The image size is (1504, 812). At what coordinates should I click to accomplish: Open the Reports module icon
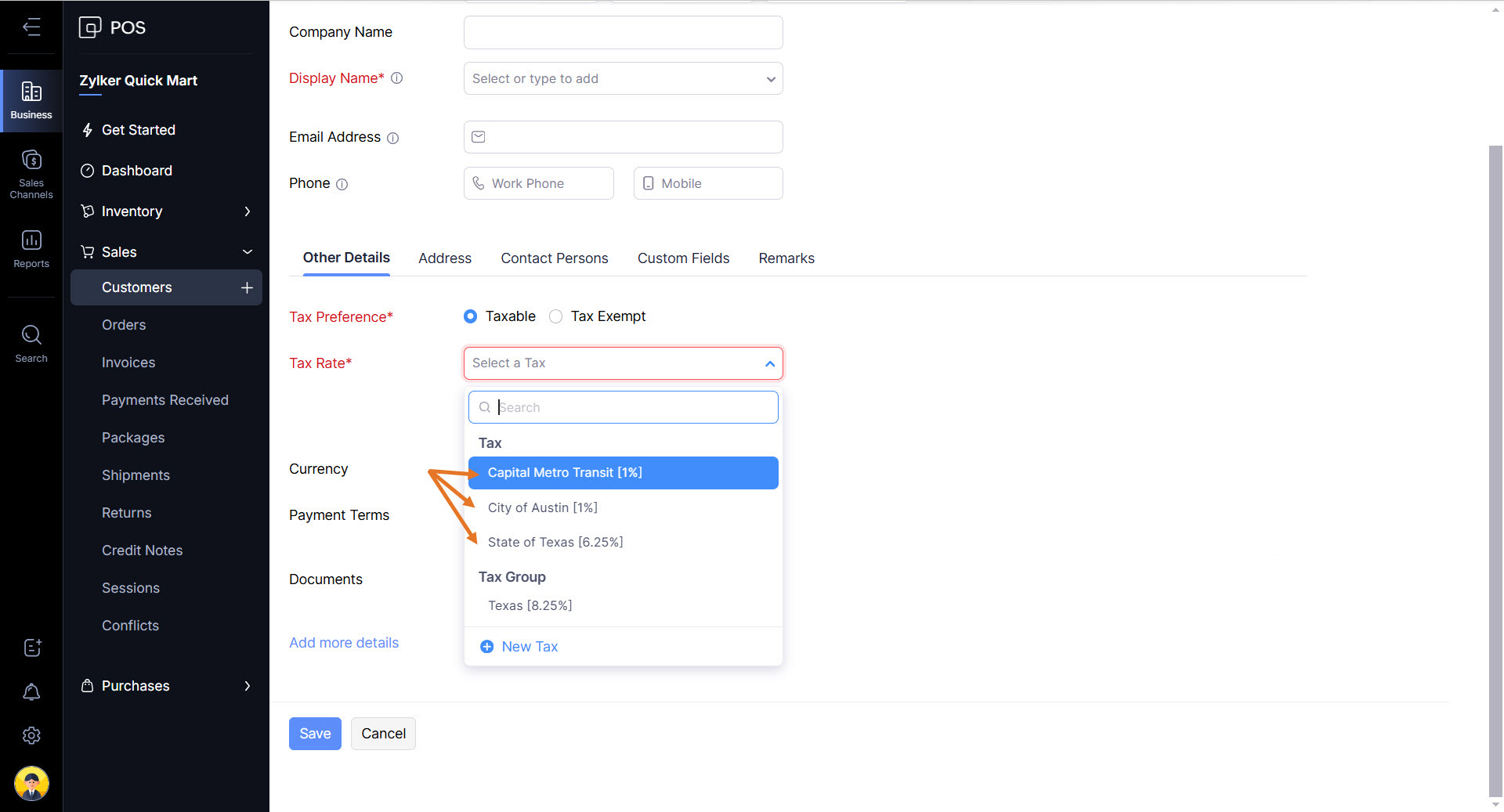pos(31,248)
